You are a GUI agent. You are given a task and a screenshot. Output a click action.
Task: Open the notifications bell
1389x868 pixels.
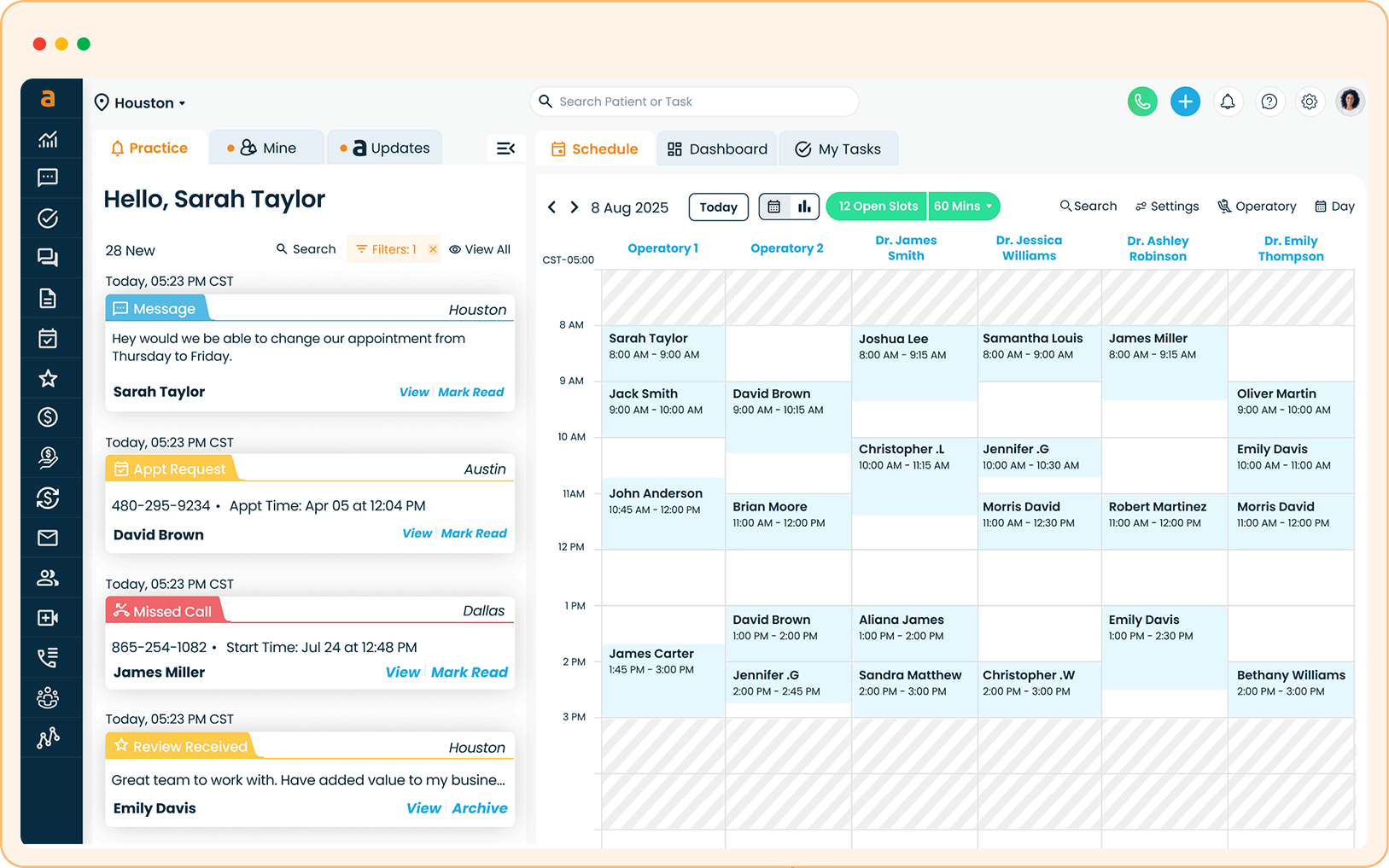point(1228,102)
